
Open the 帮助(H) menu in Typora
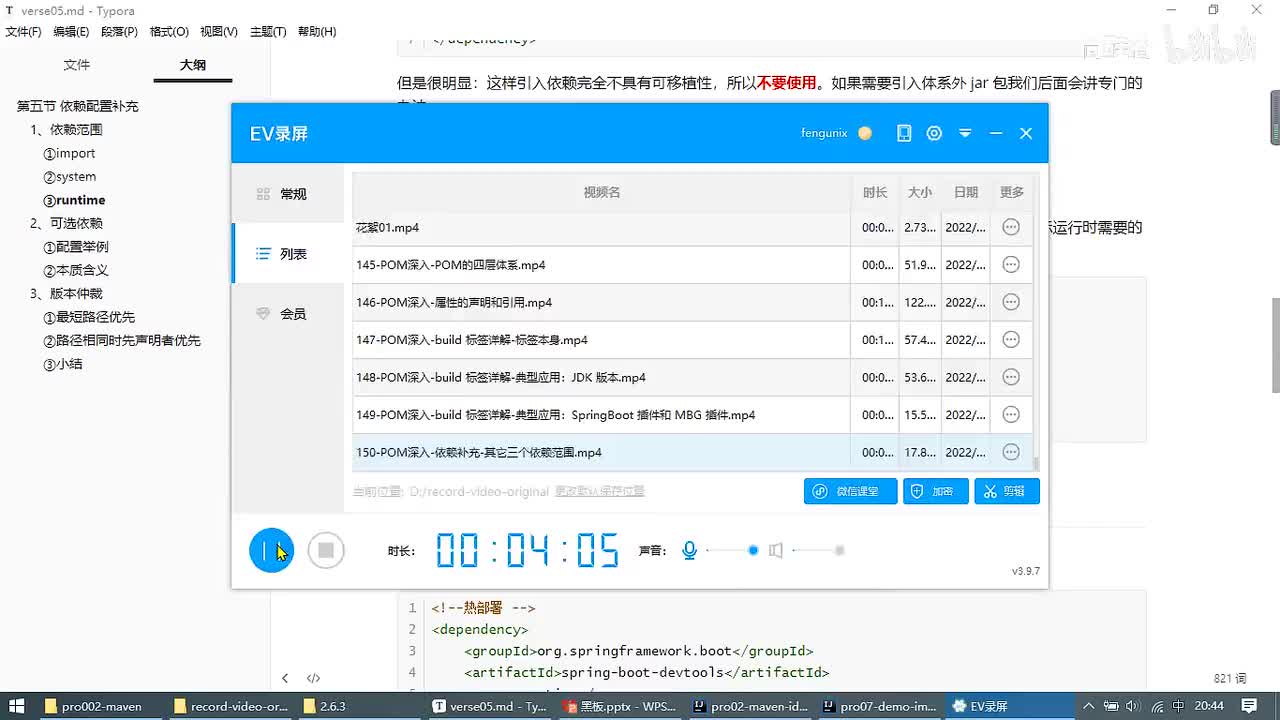pos(317,32)
